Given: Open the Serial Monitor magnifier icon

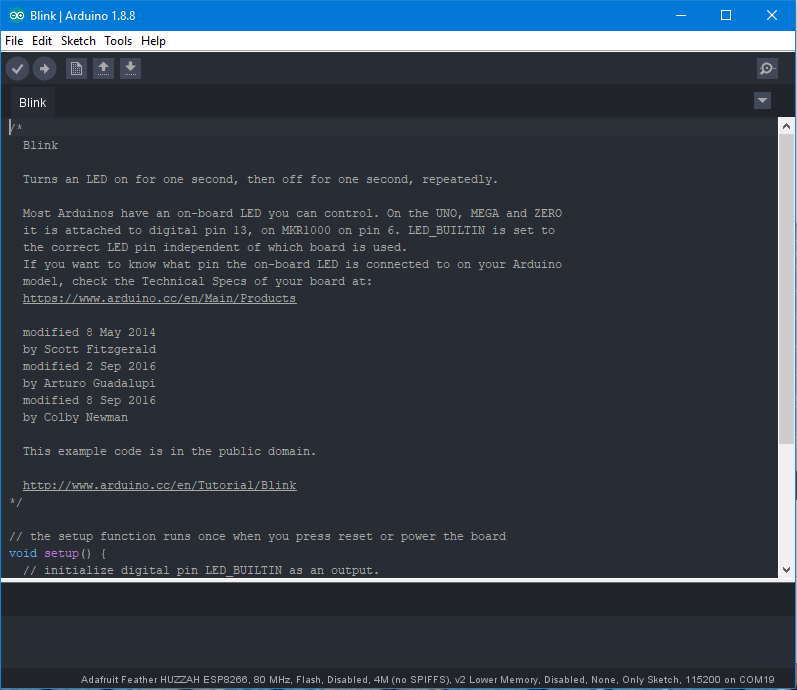Looking at the screenshot, I should (767, 69).
